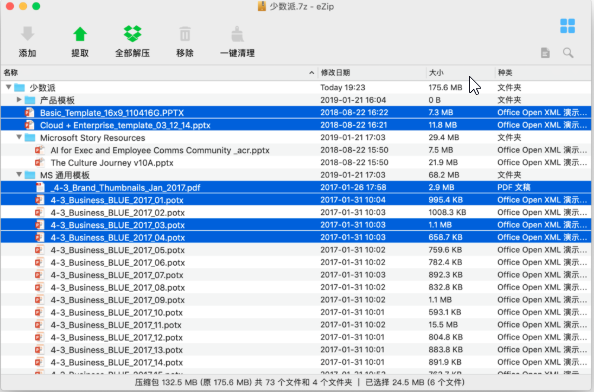The width and height of the screenshot is (594, 392).
Task: Click size 15.5 MB of BLUE_2017_11
Action: click(x=443, y=325)
